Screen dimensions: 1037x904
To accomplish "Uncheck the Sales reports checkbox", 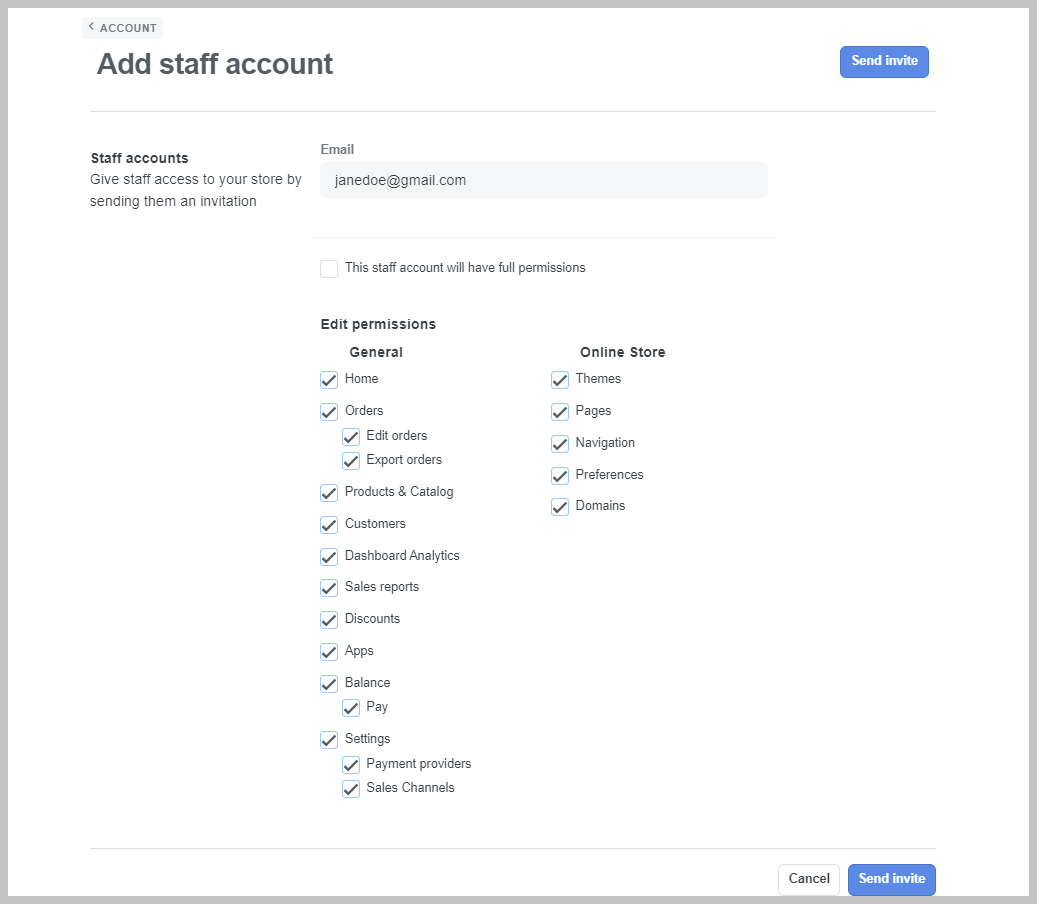I will 329,587.
